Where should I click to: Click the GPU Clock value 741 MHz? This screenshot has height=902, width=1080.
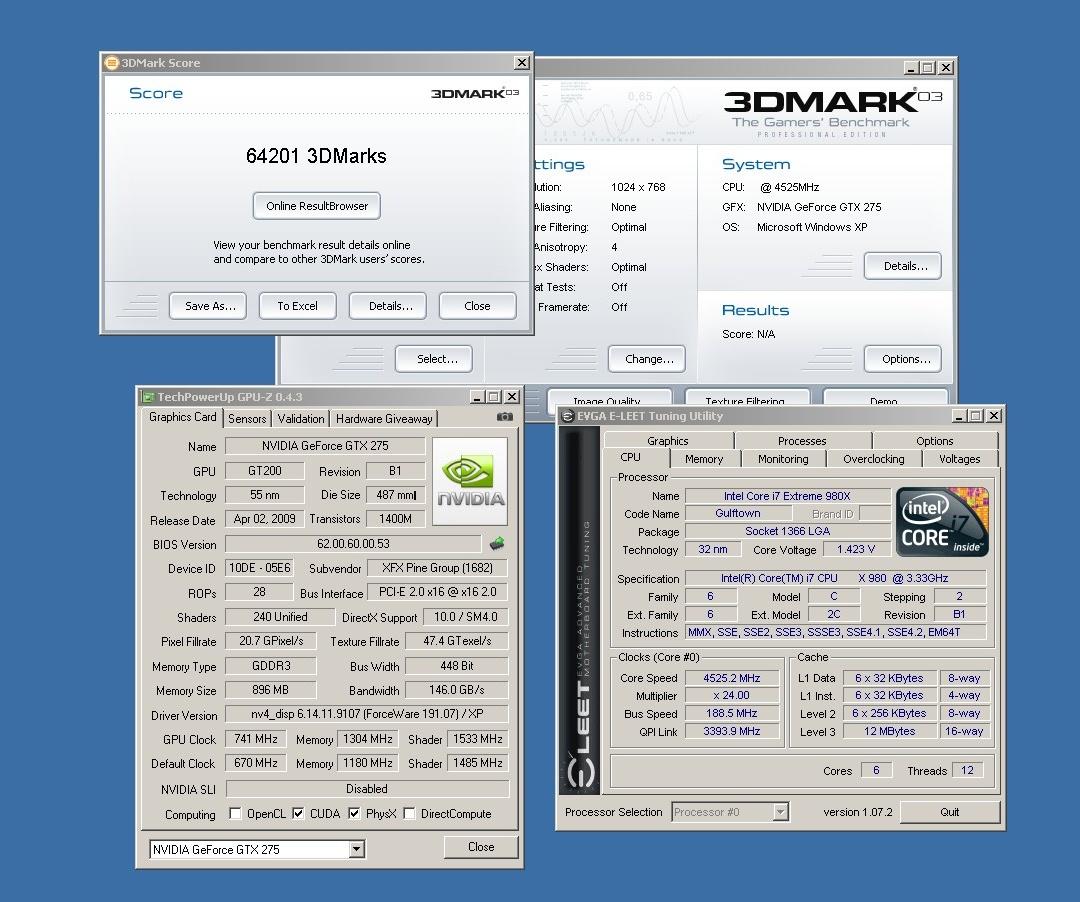256,739
